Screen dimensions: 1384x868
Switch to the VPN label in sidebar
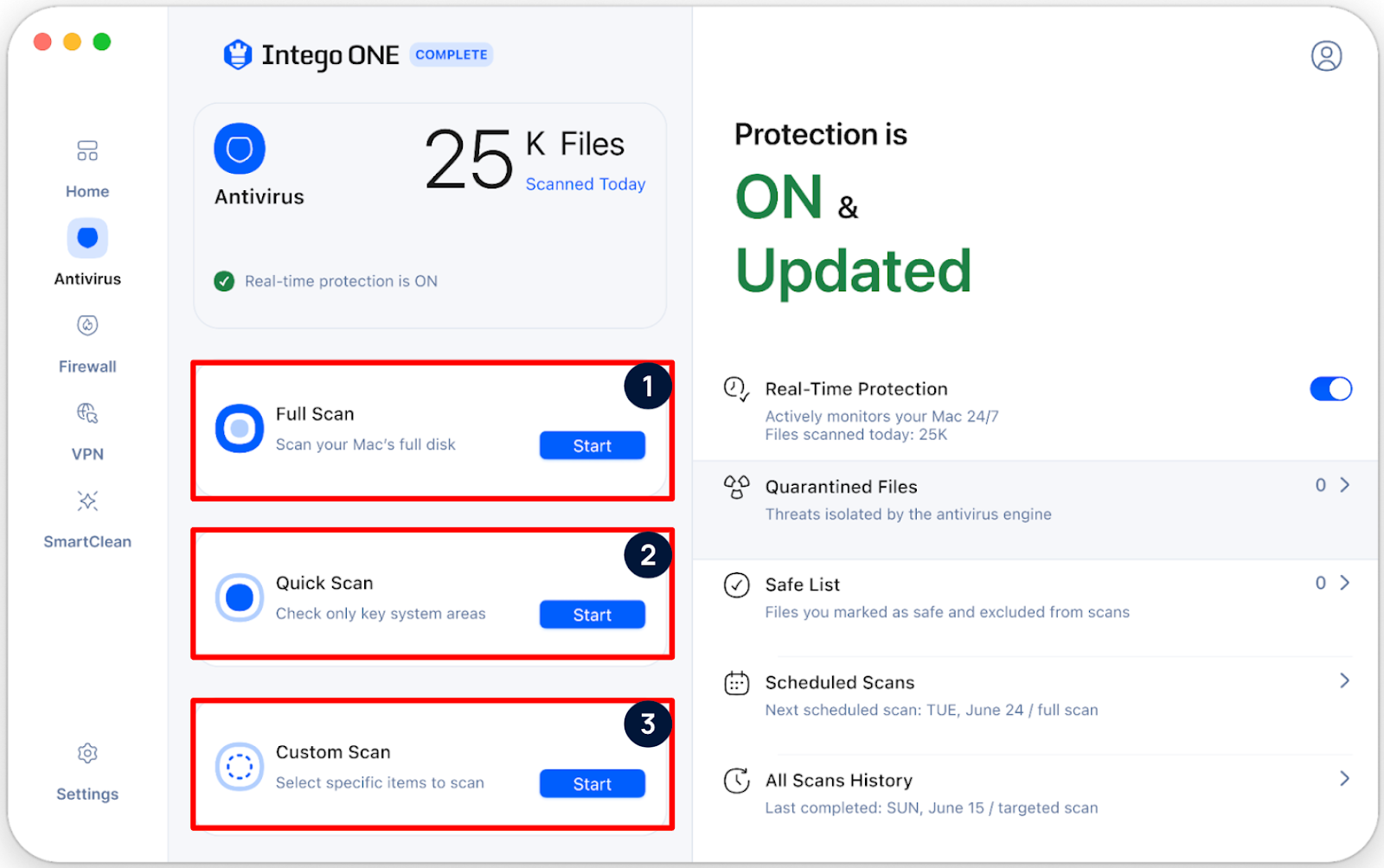[87, 454]
